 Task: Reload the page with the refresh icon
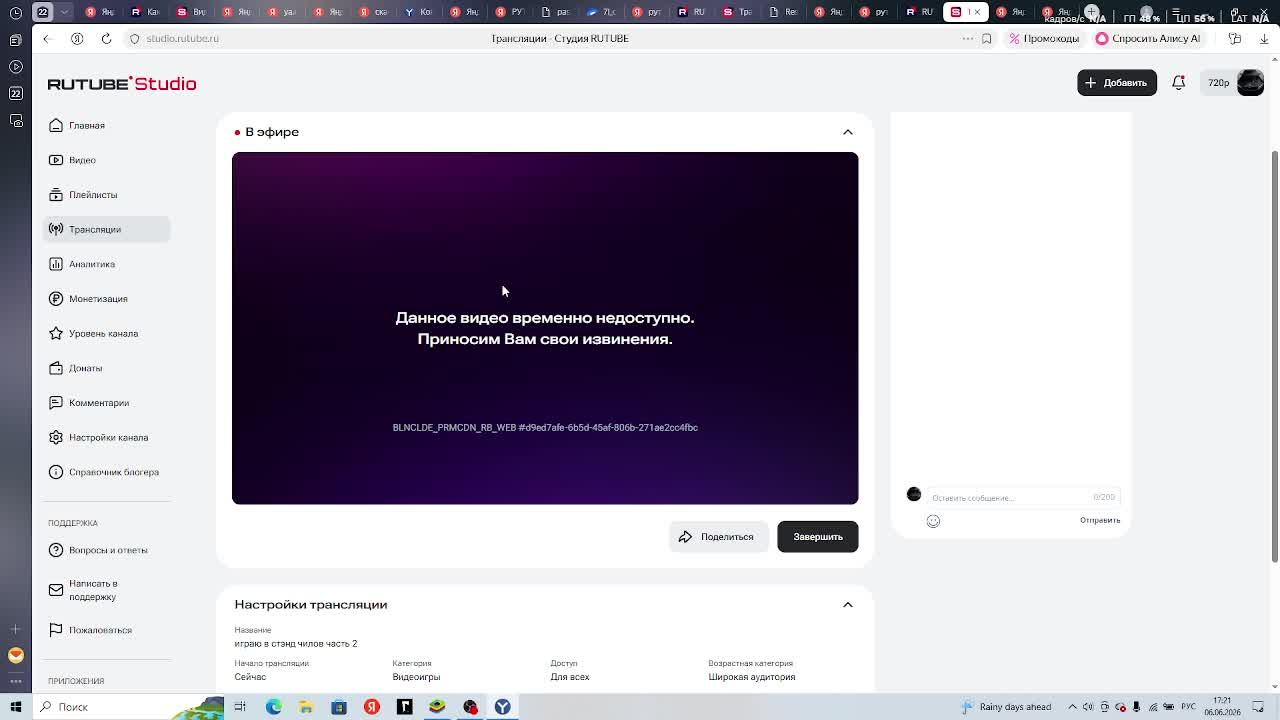tap(106, 38)
